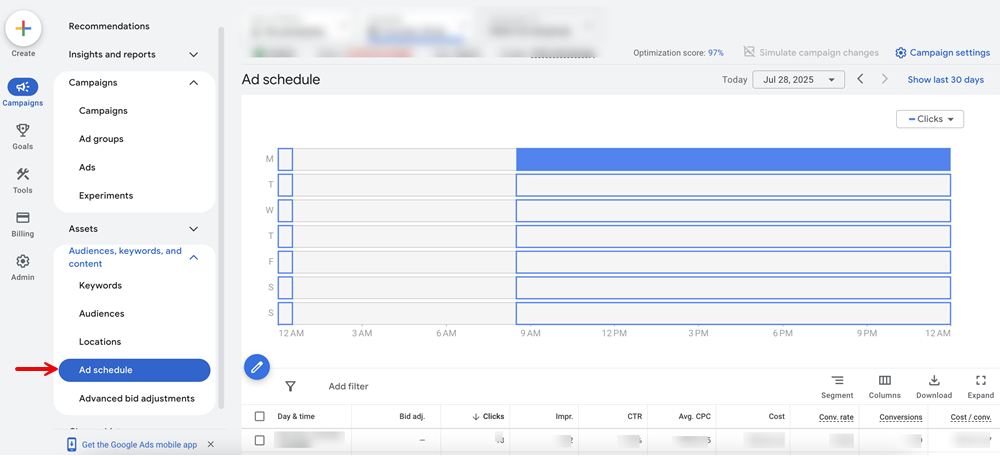Click the Conversions column header
This screenshot has height=456, width=1000.
[x=901, y=417]
